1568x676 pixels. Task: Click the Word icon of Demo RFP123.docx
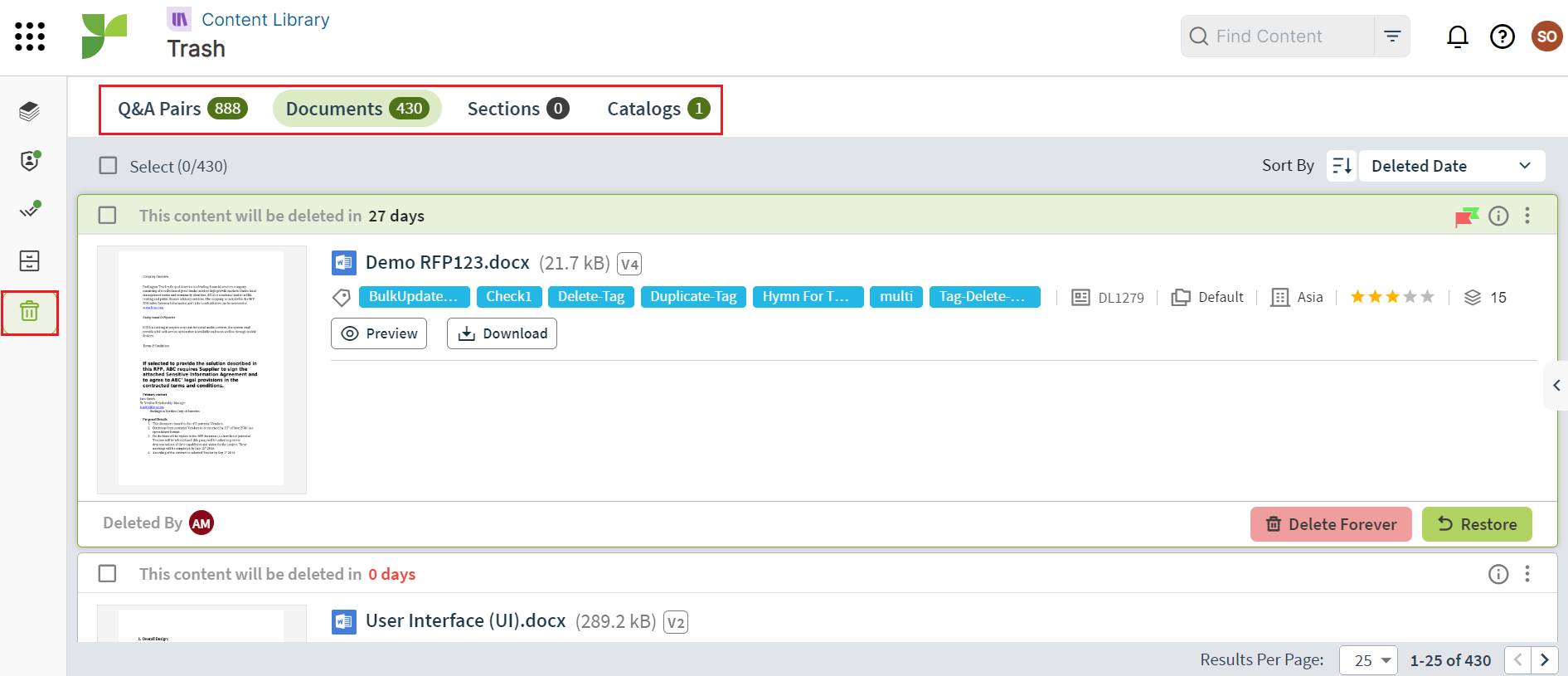pos(344,263)
